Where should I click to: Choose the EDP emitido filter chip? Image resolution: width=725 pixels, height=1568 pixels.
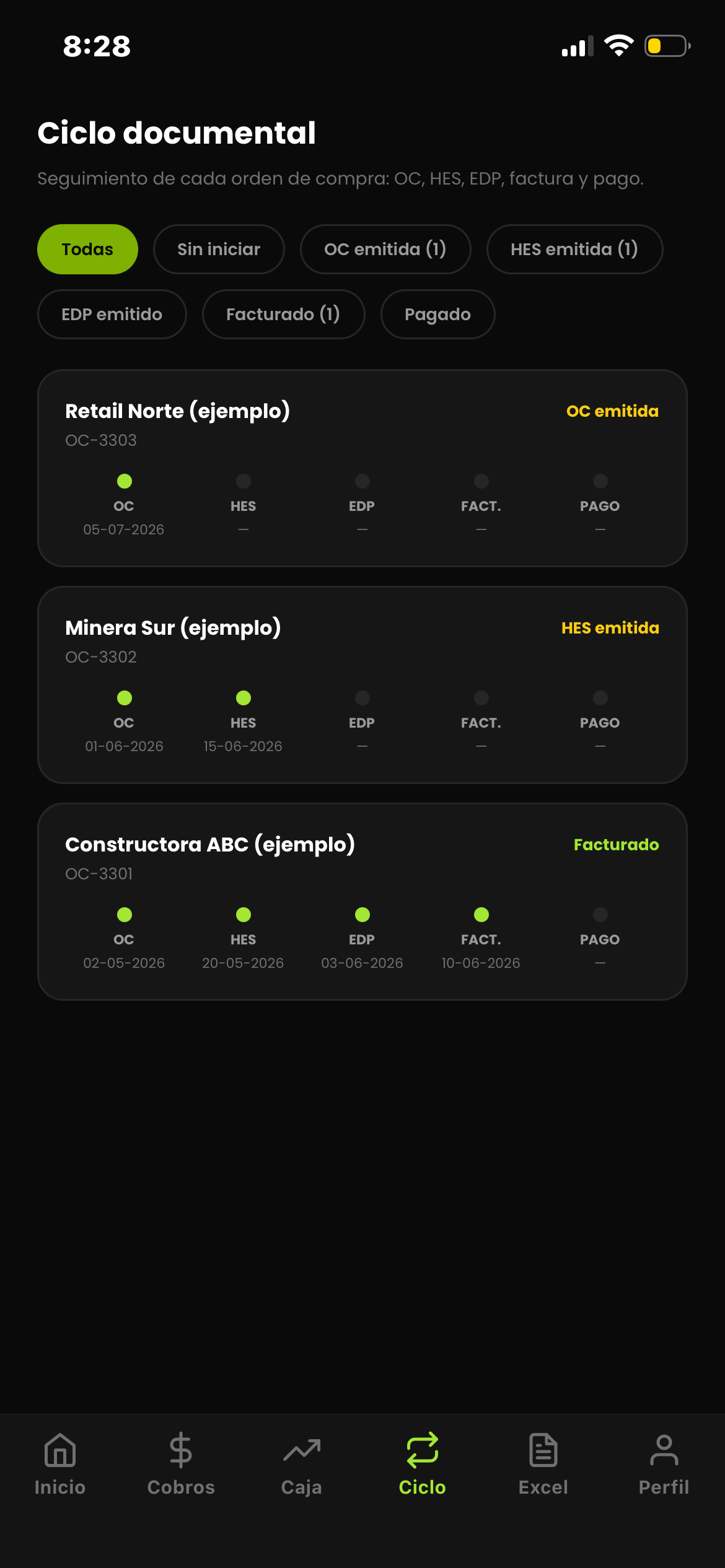click(x=112, y=314)
